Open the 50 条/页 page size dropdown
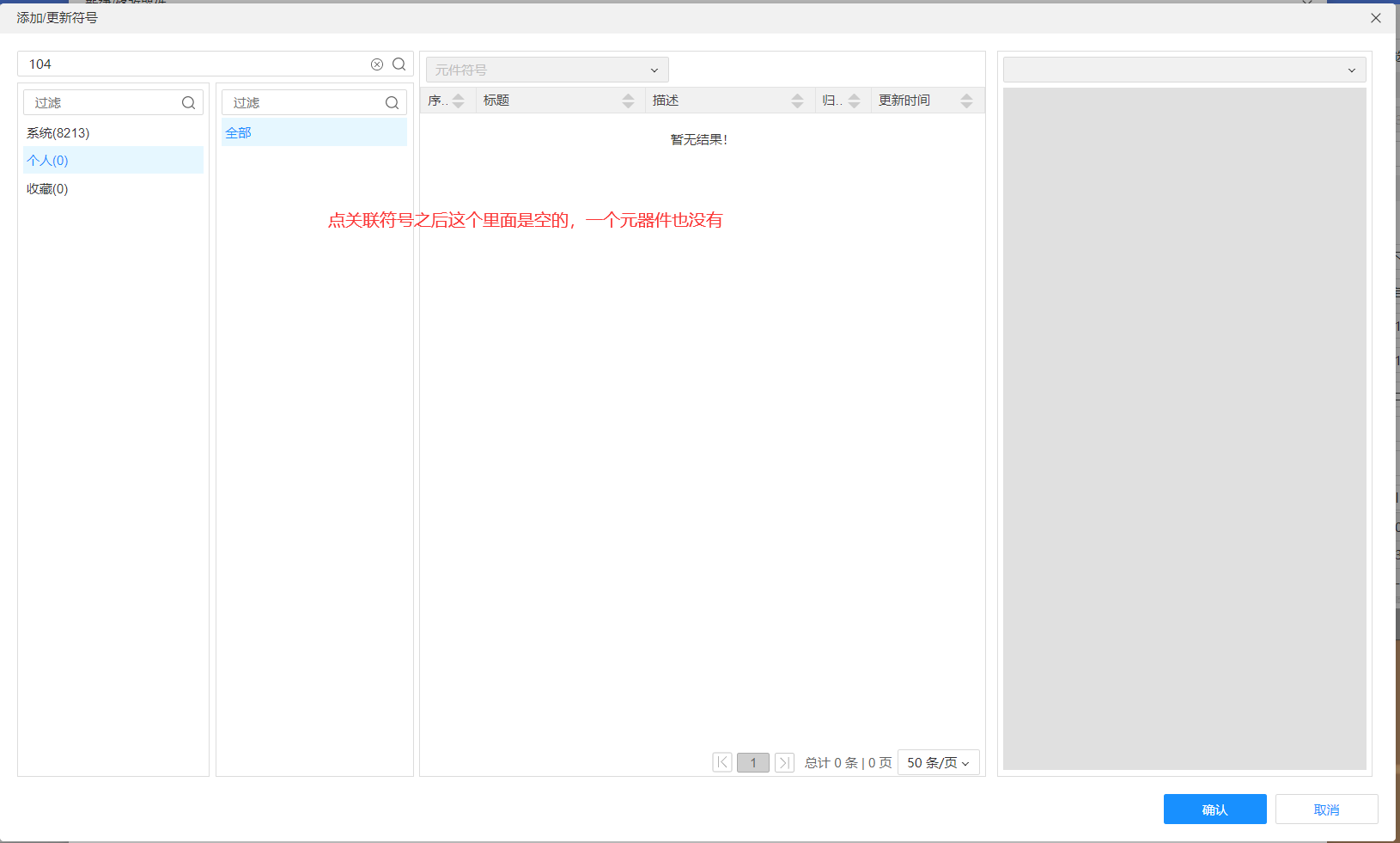Screen dimensions: 1400x843 938,762
